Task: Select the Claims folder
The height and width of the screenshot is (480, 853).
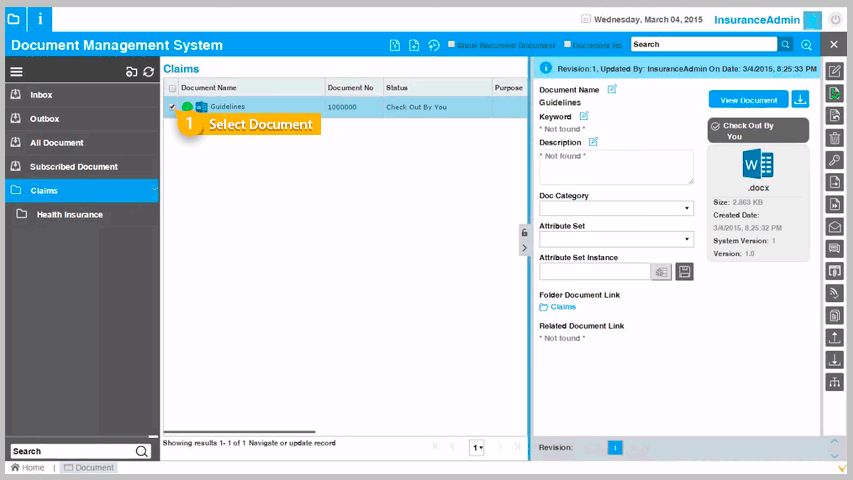Action: click(82, 190)
